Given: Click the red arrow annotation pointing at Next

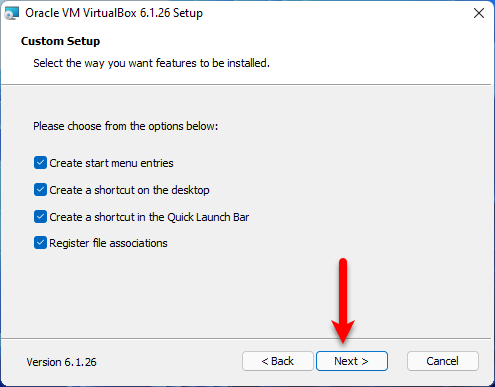Looking at the screenshot, I should coord(343,301).
